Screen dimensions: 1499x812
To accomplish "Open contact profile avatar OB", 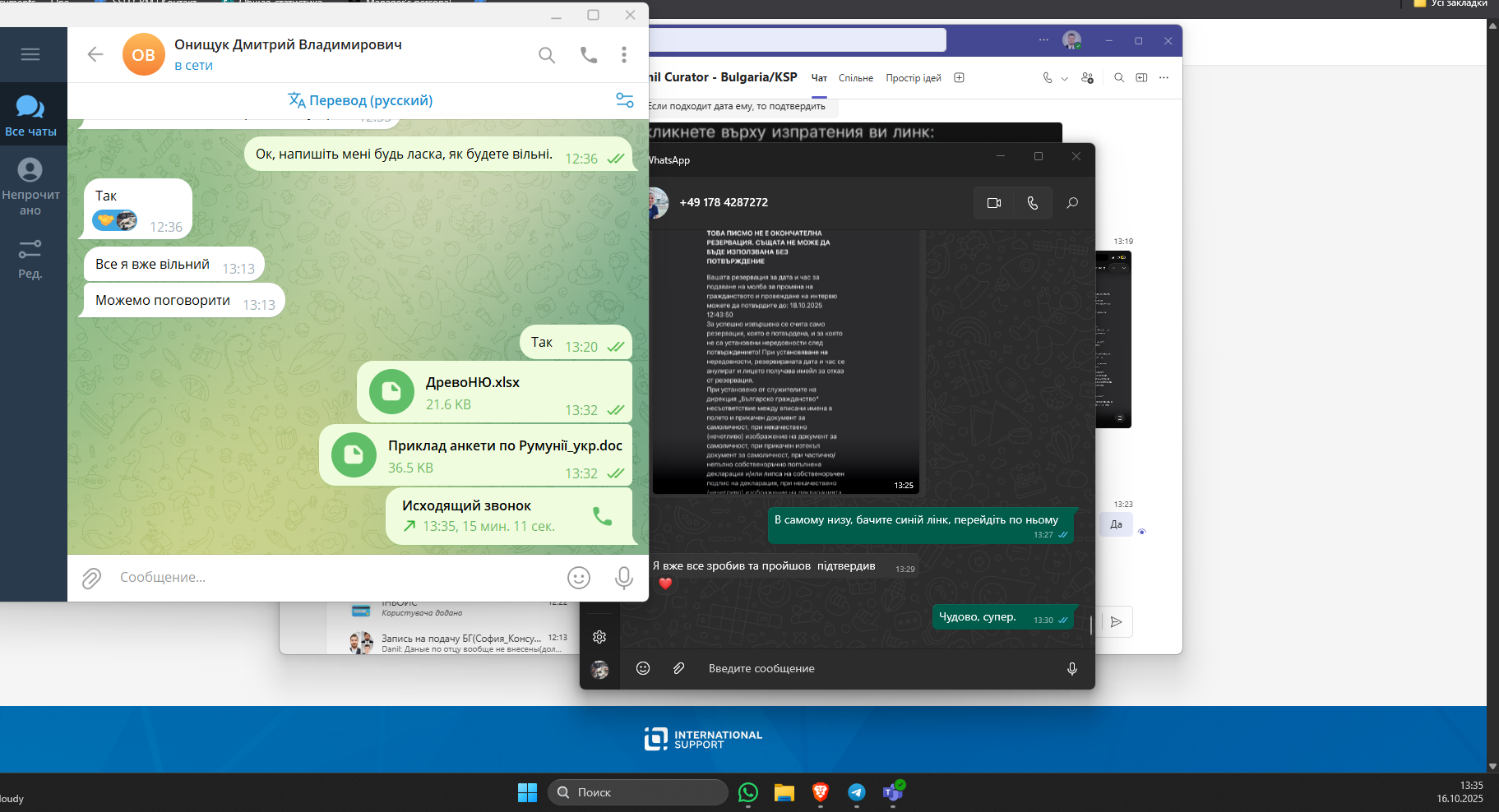I will [144, 54].
